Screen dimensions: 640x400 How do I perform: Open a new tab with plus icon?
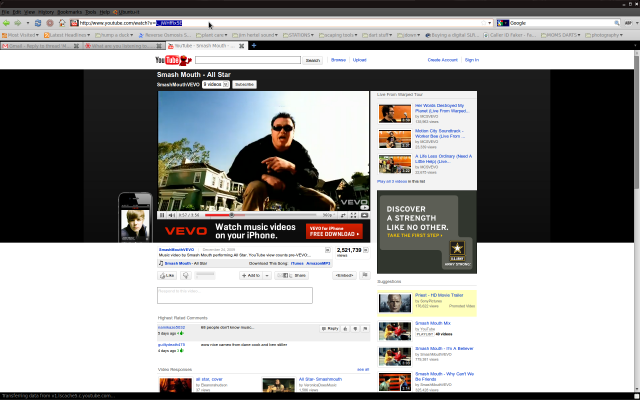pos(253,45)
